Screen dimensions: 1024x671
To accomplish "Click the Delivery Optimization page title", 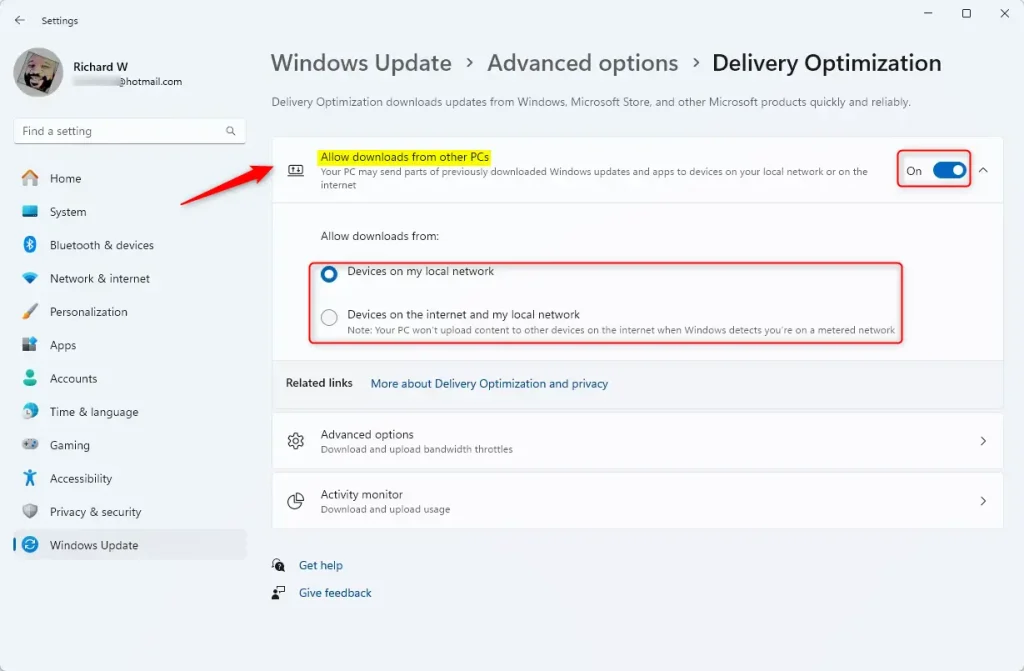I will click(x=827, y=63).
